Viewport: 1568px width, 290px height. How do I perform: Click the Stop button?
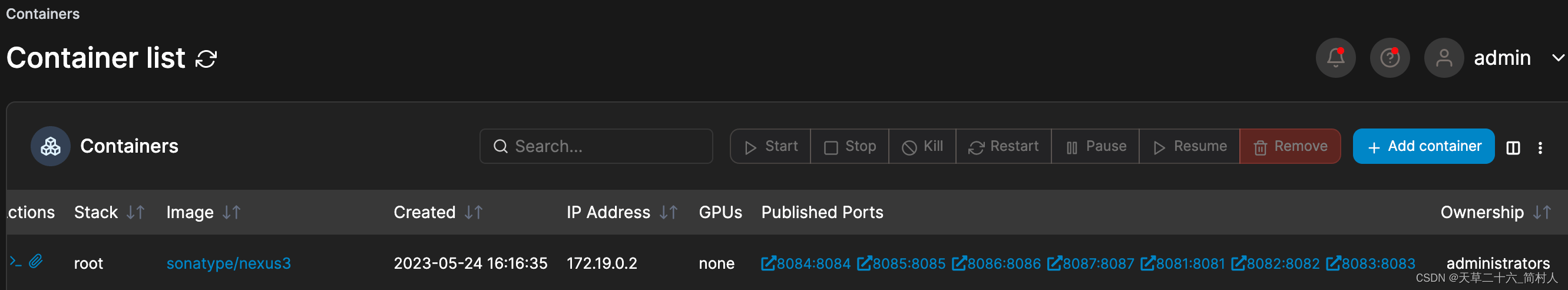point(850,146)
